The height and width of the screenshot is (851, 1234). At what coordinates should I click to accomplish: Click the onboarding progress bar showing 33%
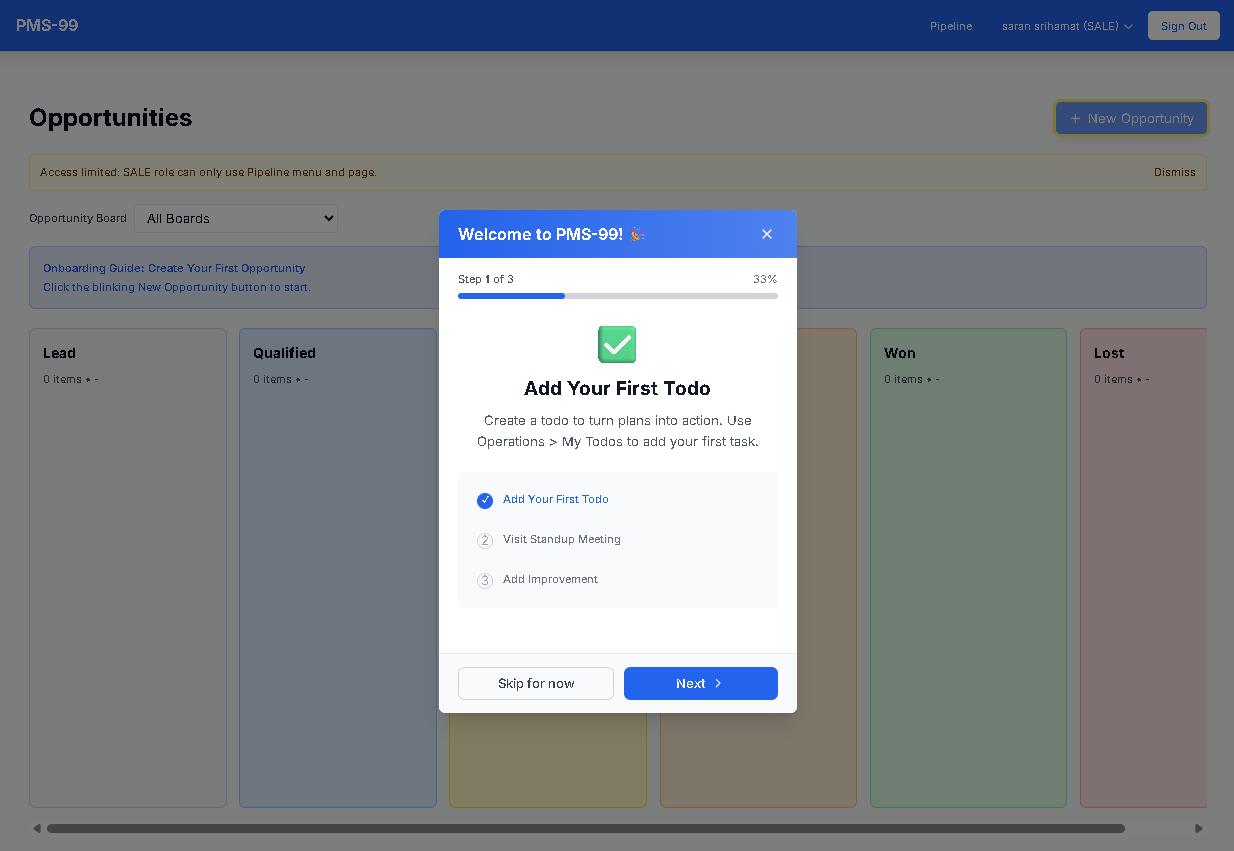click(617, 296)
